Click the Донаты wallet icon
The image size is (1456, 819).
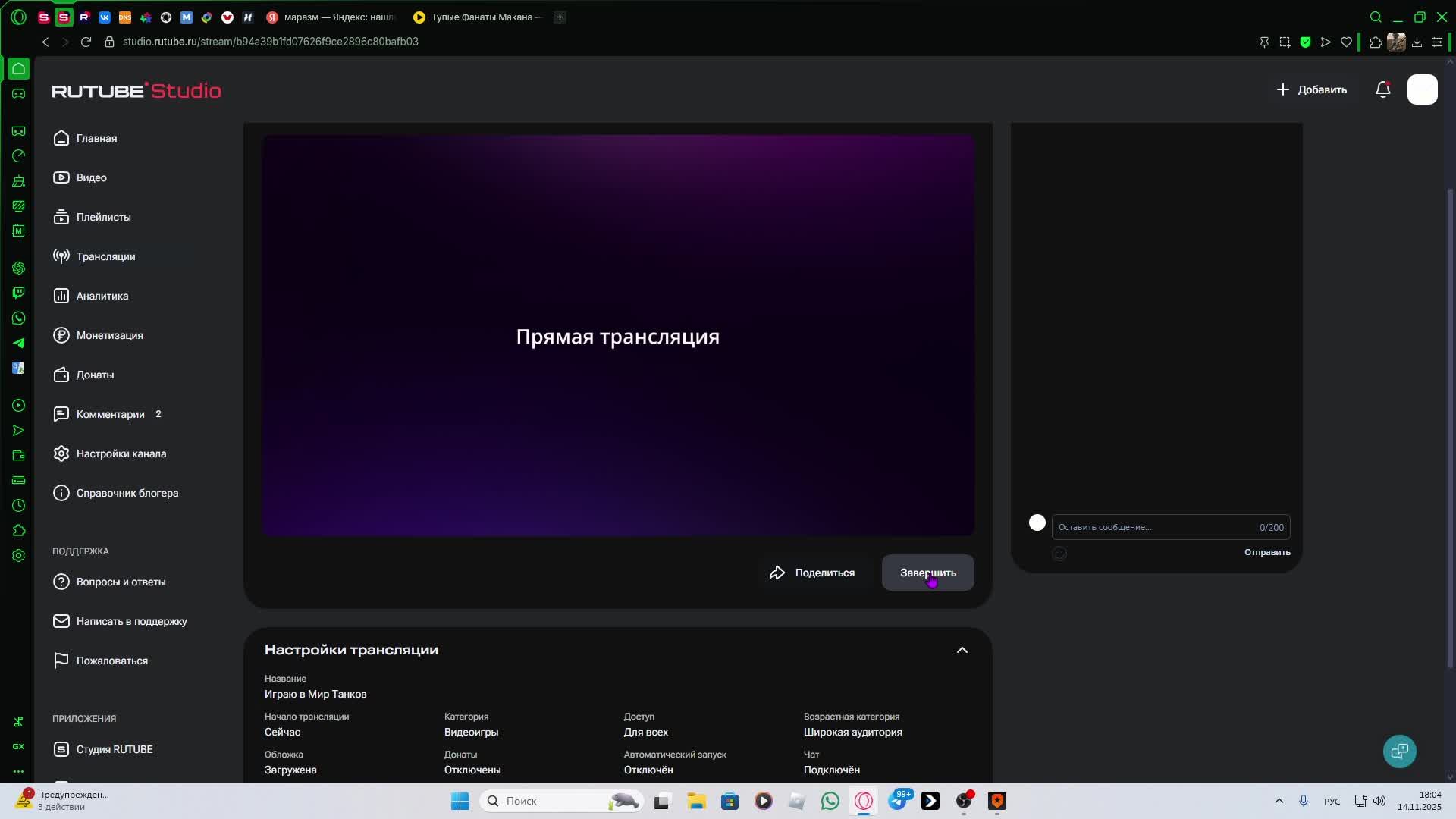pyautogui.click(x=61, y=375)
